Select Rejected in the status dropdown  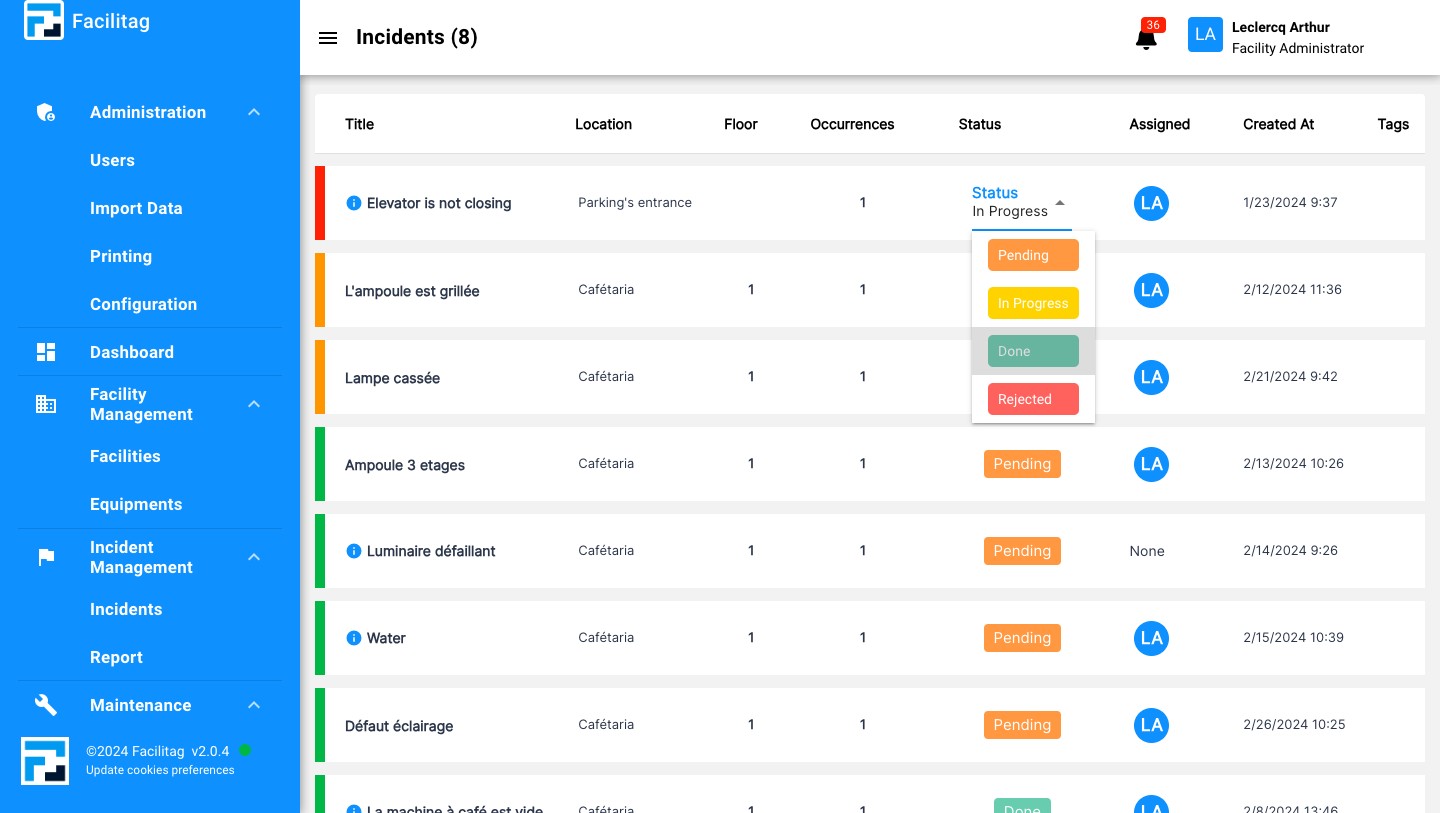pyautogui.click(x=1033, y=399)
